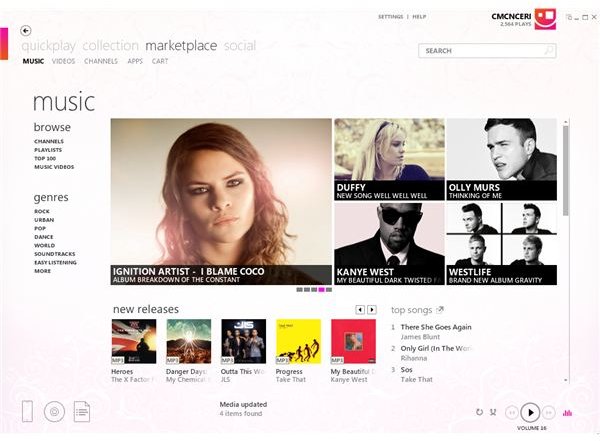The height and width of the screenshot is (441, 600).
Task: Expand top songs pop-out icon
Action: pos(440,309)
